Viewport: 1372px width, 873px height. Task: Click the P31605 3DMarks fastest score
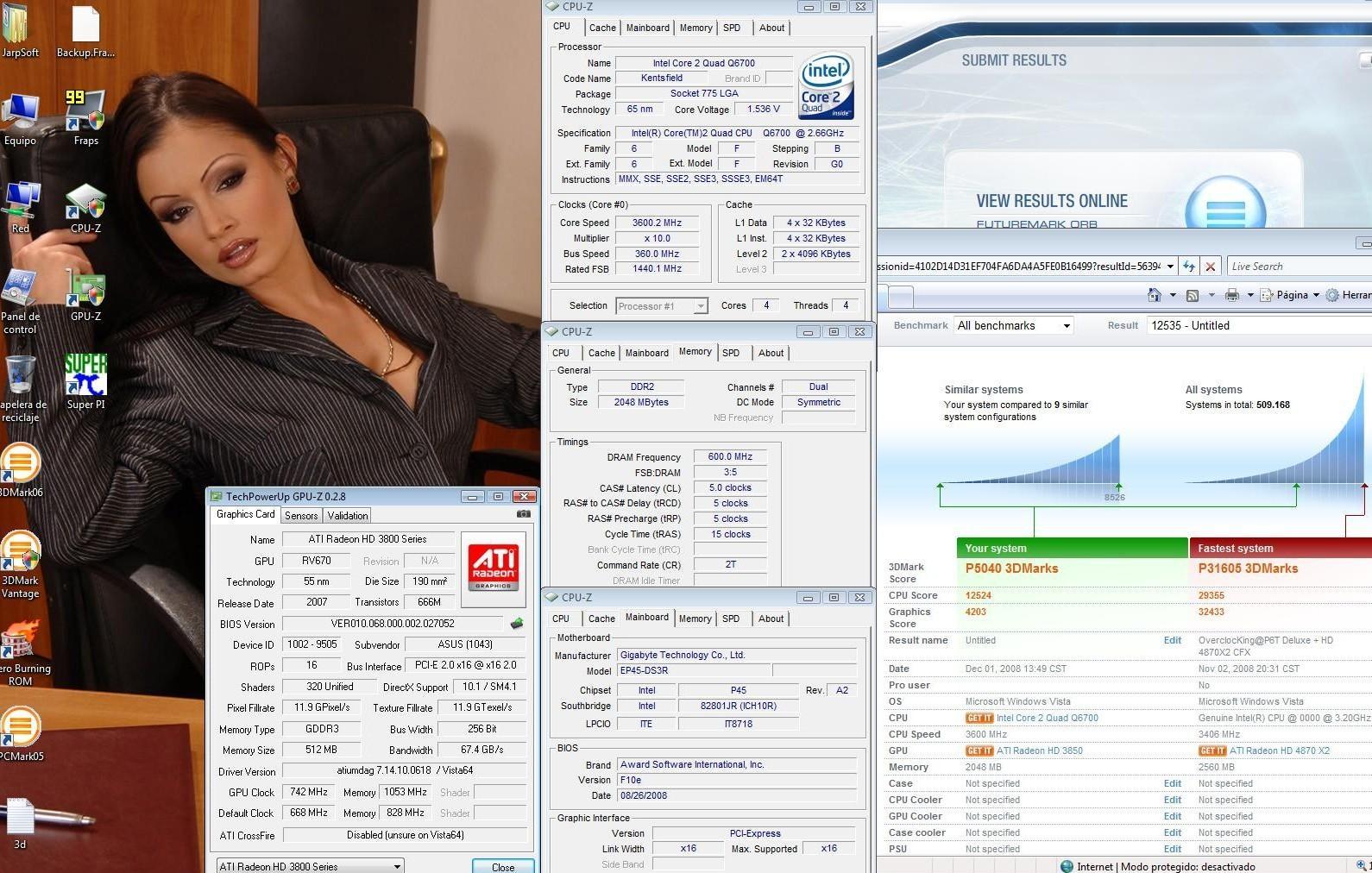coord(1248,568)
